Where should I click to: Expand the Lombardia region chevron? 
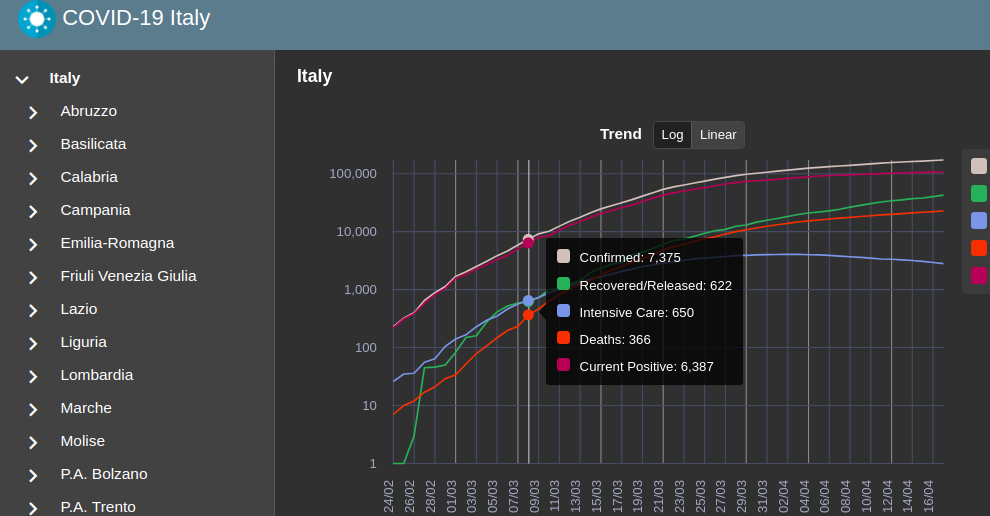point(33,376)
